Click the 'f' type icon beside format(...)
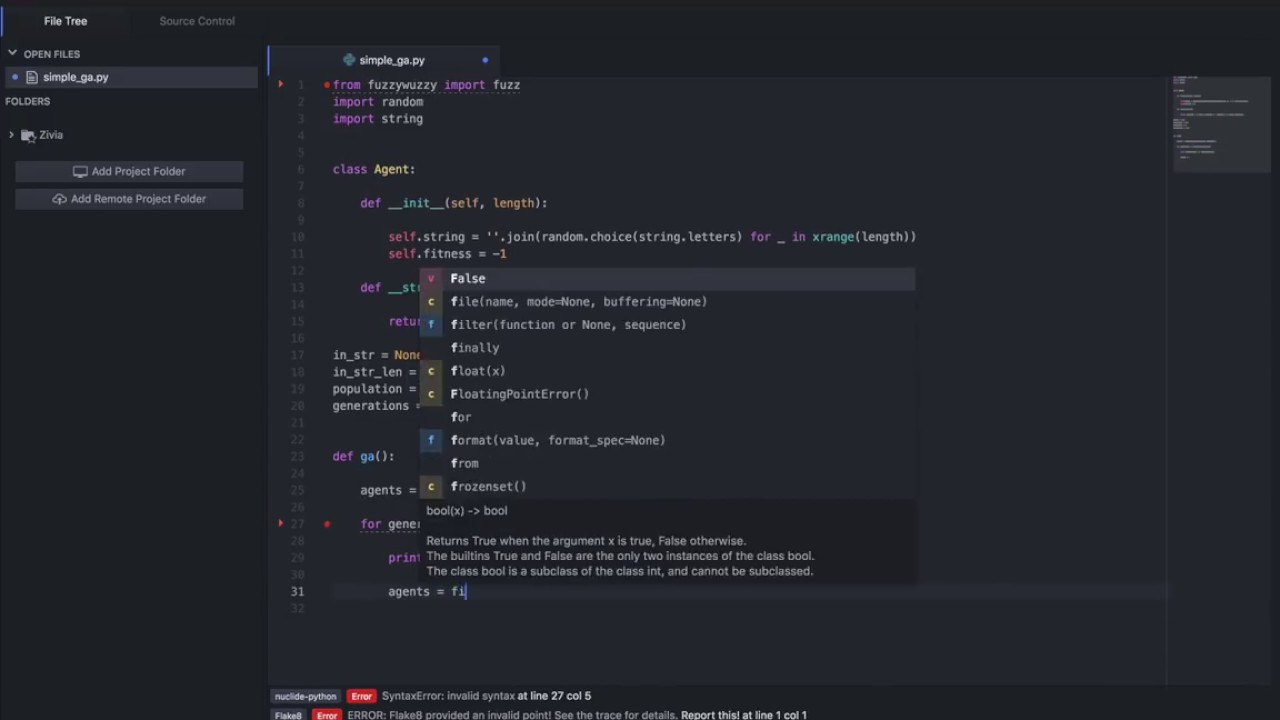Viewport: 1280px width, 720px height. pyautogui.click(x=431, y=440)
